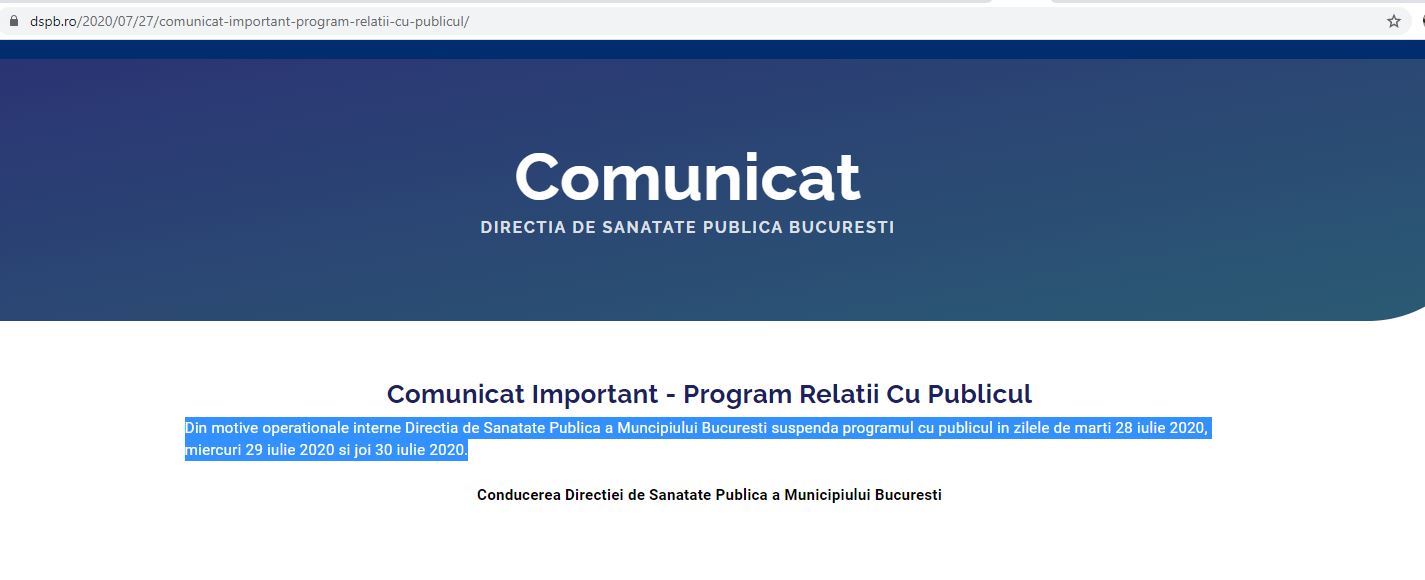
Task: Click the dspb.ro domain in the URL
Action: click(x=53, y=21)
